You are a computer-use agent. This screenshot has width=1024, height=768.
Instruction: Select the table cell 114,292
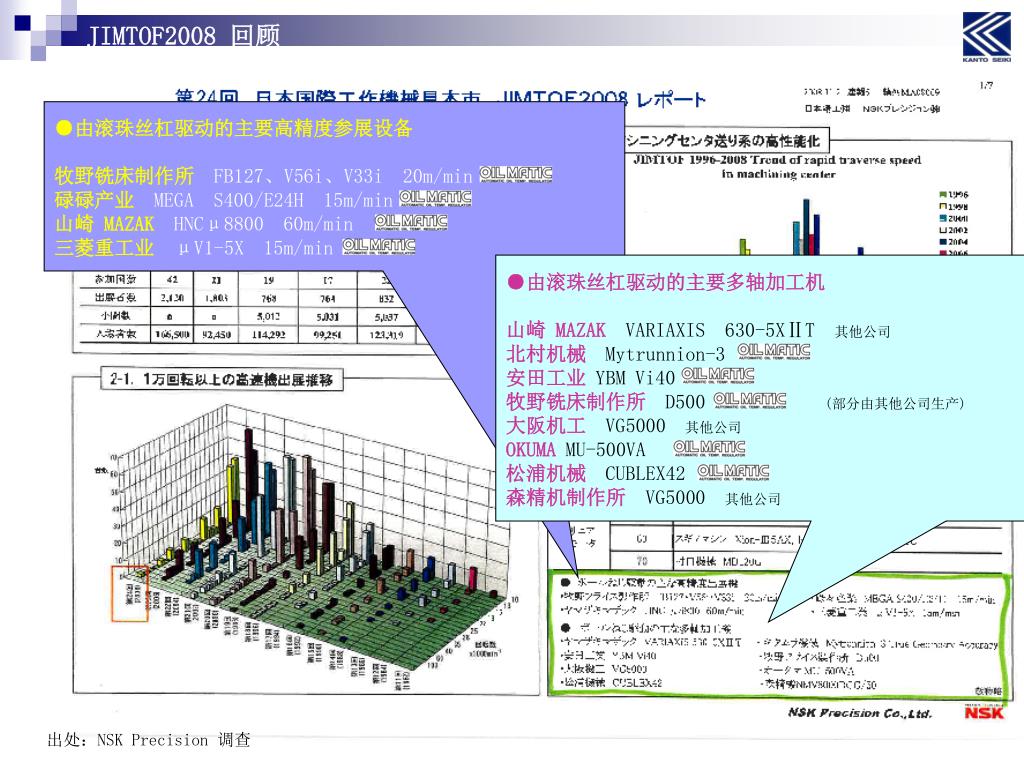(268, 334)
